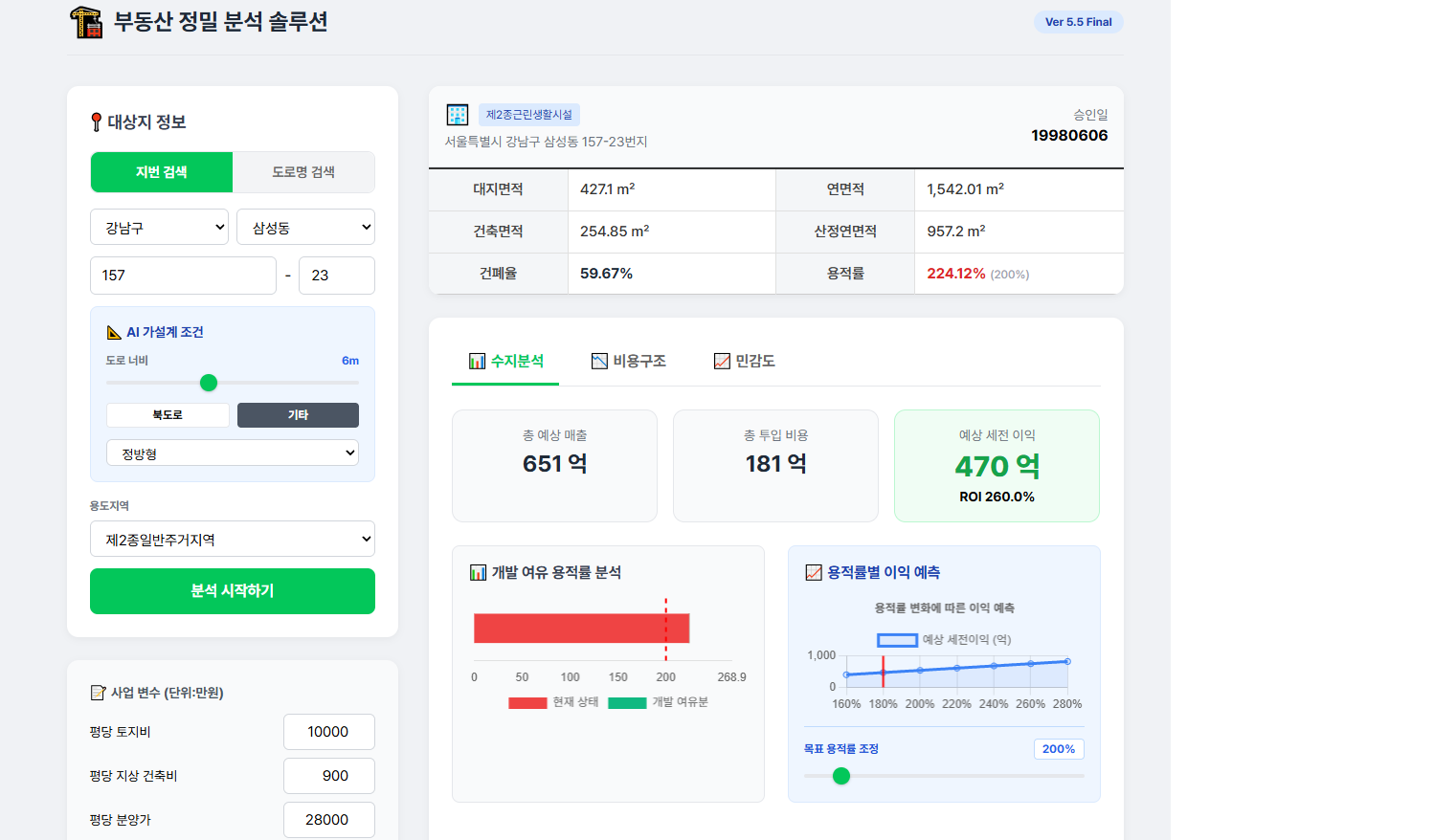Click the building icon beside the 삼성동 address
This screenshot has height=840, width=1456.
point(458,114)
